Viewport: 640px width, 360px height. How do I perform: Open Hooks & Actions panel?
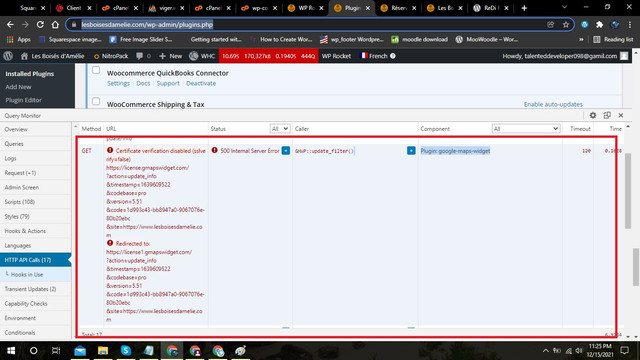(25, 231)
